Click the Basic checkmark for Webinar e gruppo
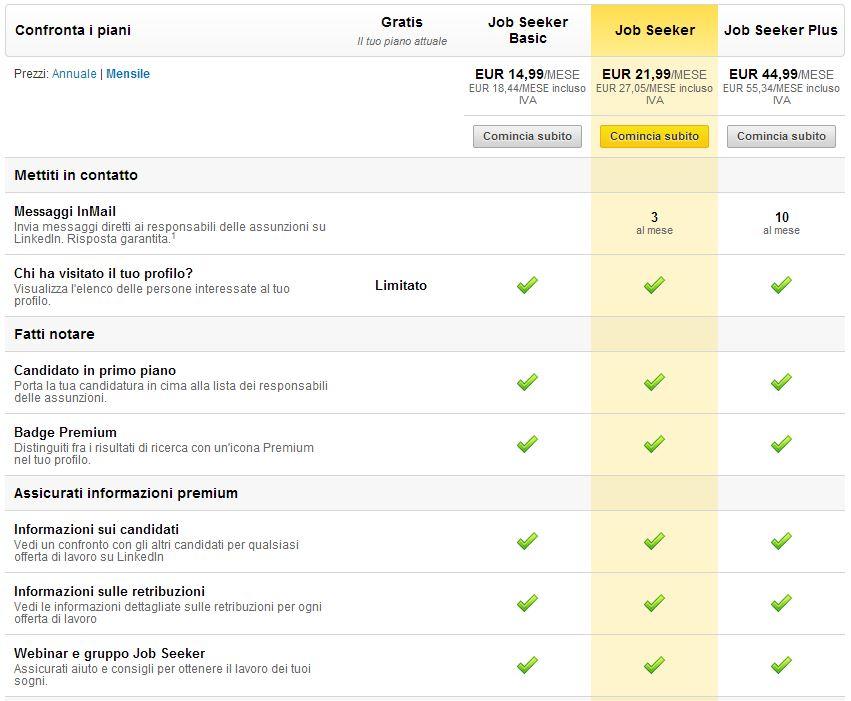Screen dimensions: 851x701 click(527, 665)
